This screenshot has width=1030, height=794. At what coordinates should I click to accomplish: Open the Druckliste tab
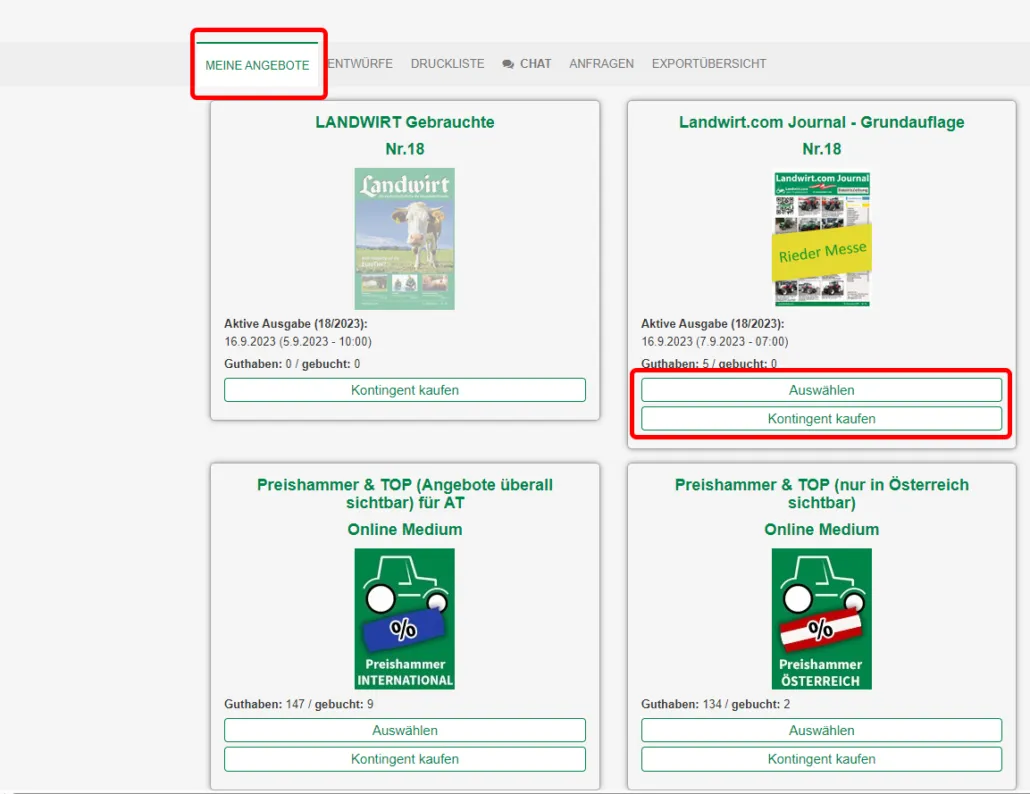coord(447,64)
